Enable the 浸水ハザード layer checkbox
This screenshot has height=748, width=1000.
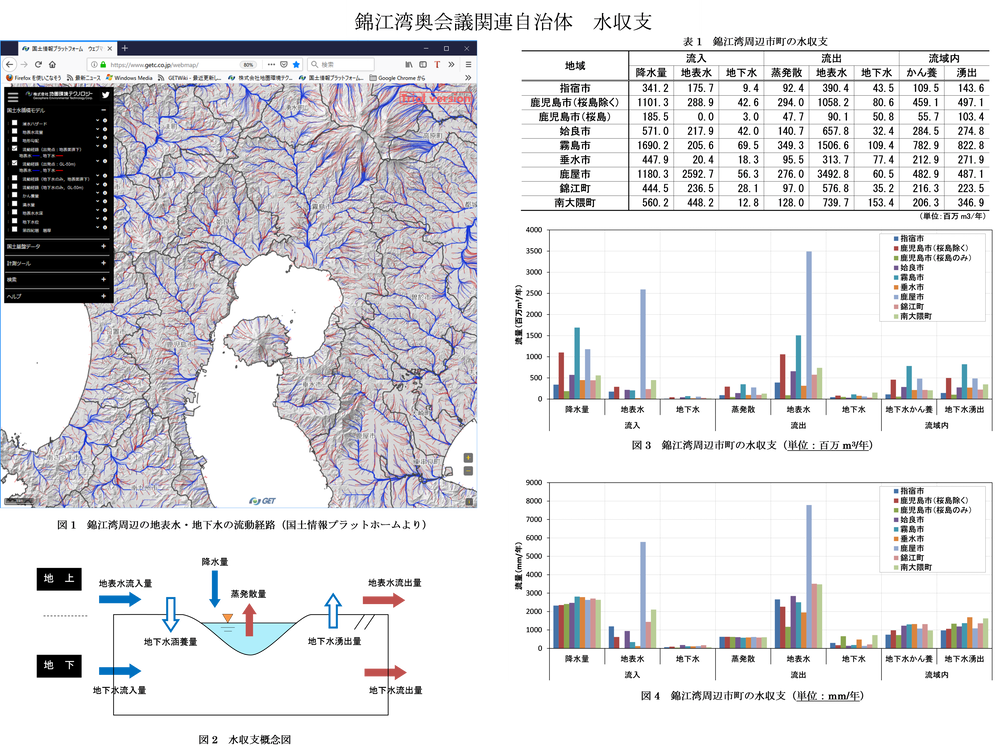[x=15, y=123]
